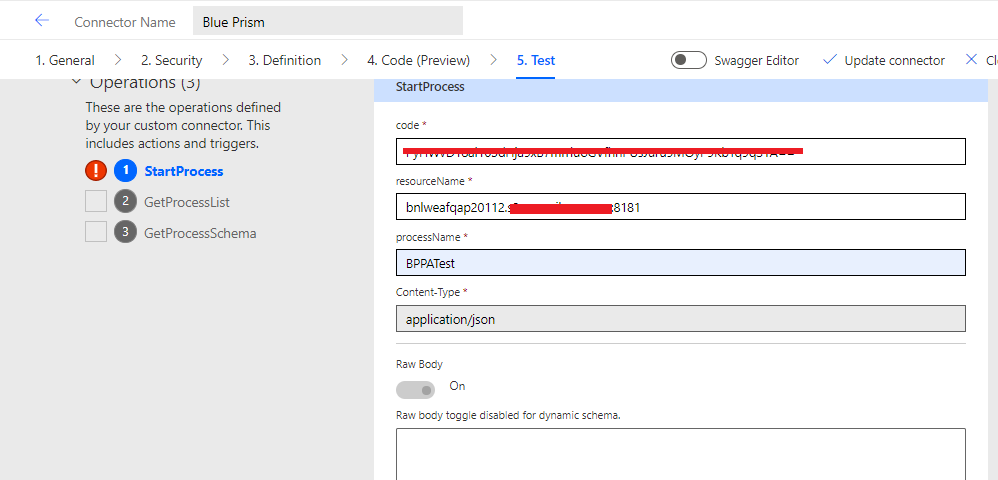Click the Update connector button text

coord(894,60)
